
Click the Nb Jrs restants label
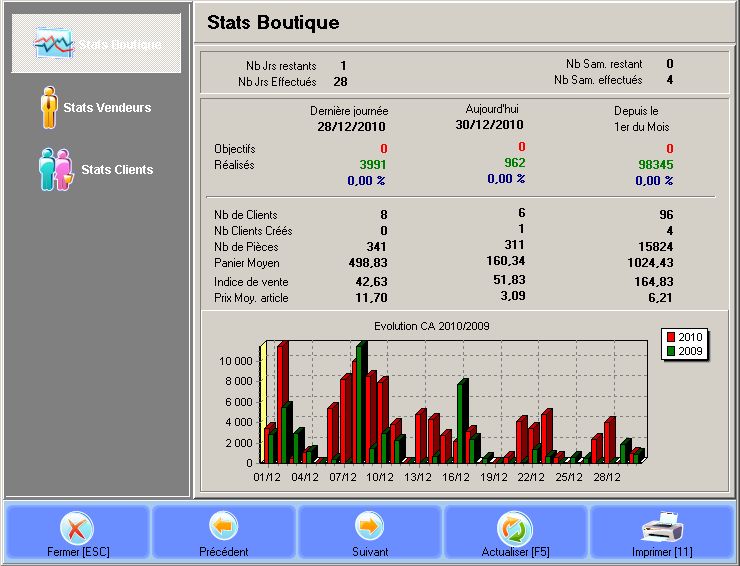(281, 66)
